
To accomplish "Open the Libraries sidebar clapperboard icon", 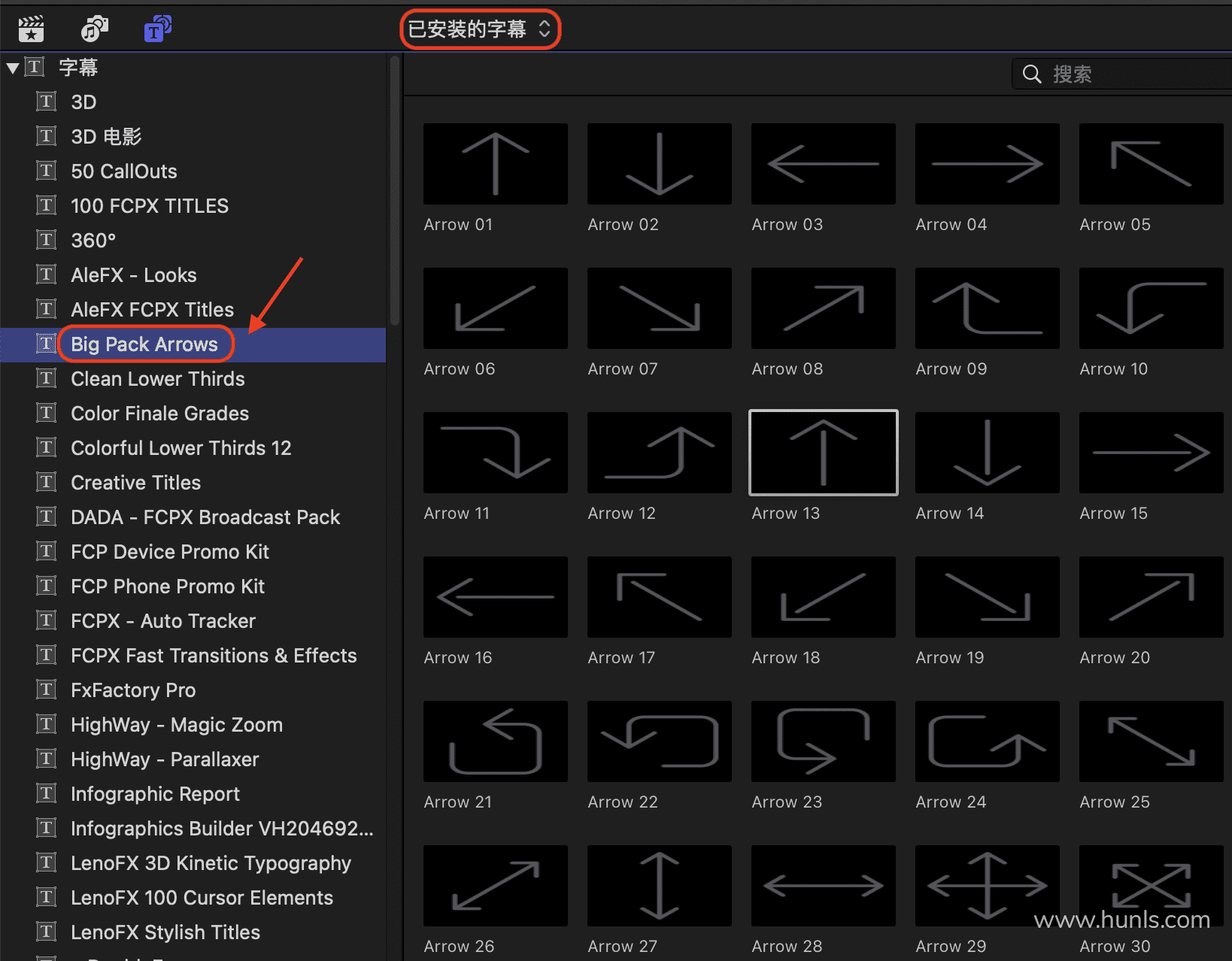I will pyautogui.click(x=31, y=29).
